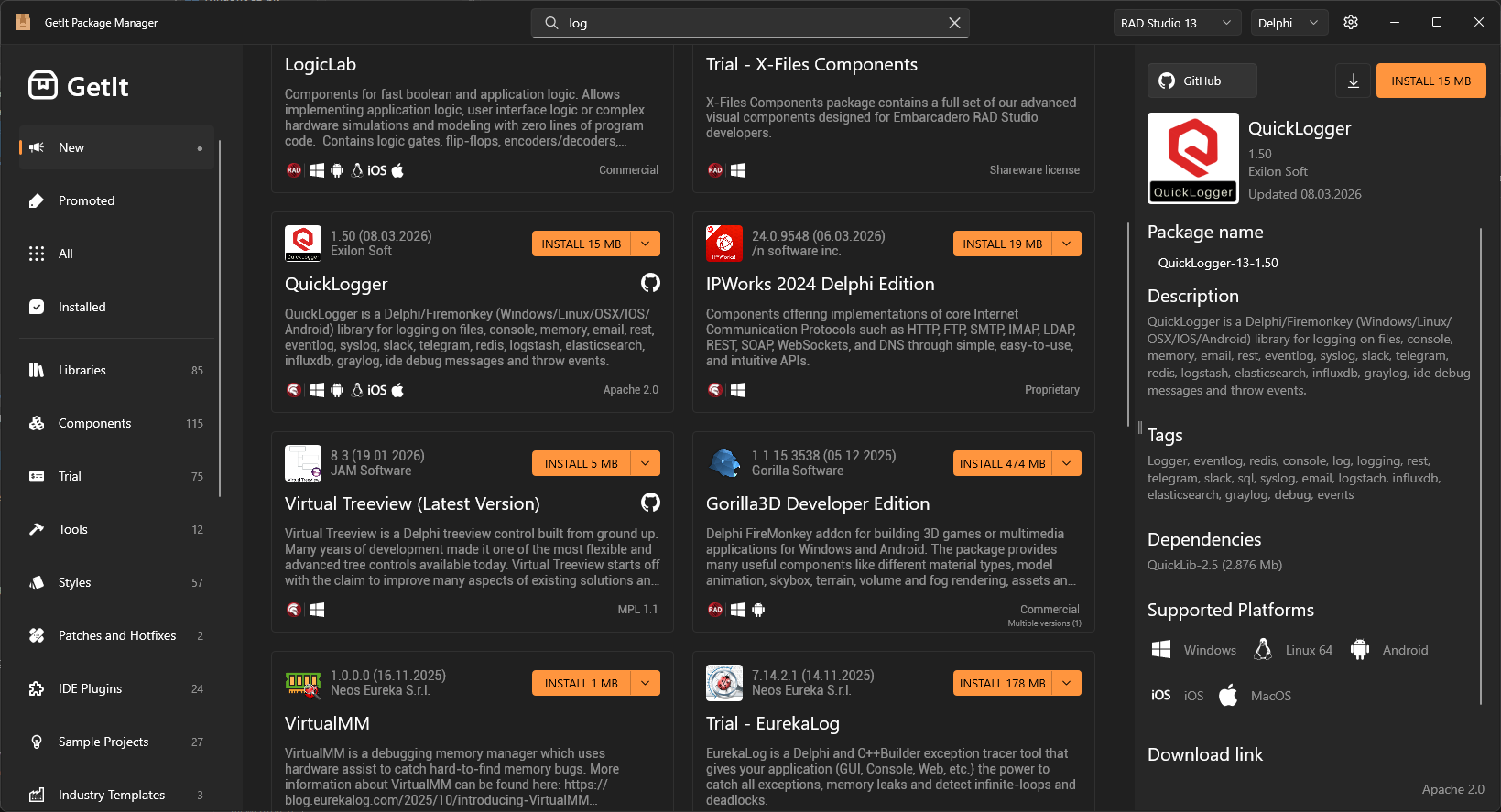Click the Tools hammer icon
This screenshot has height=812, width=1501.
tap(37, 529)
